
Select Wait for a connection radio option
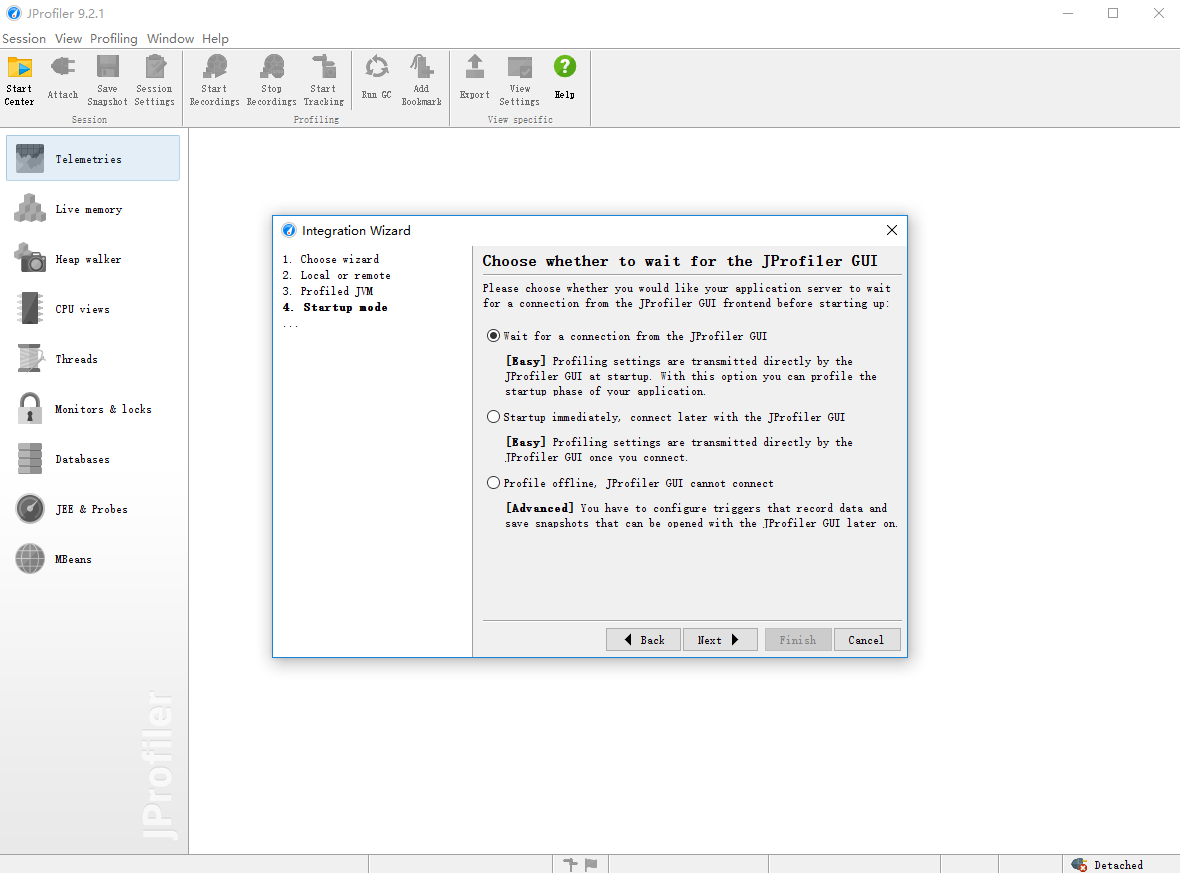point(494,336)
